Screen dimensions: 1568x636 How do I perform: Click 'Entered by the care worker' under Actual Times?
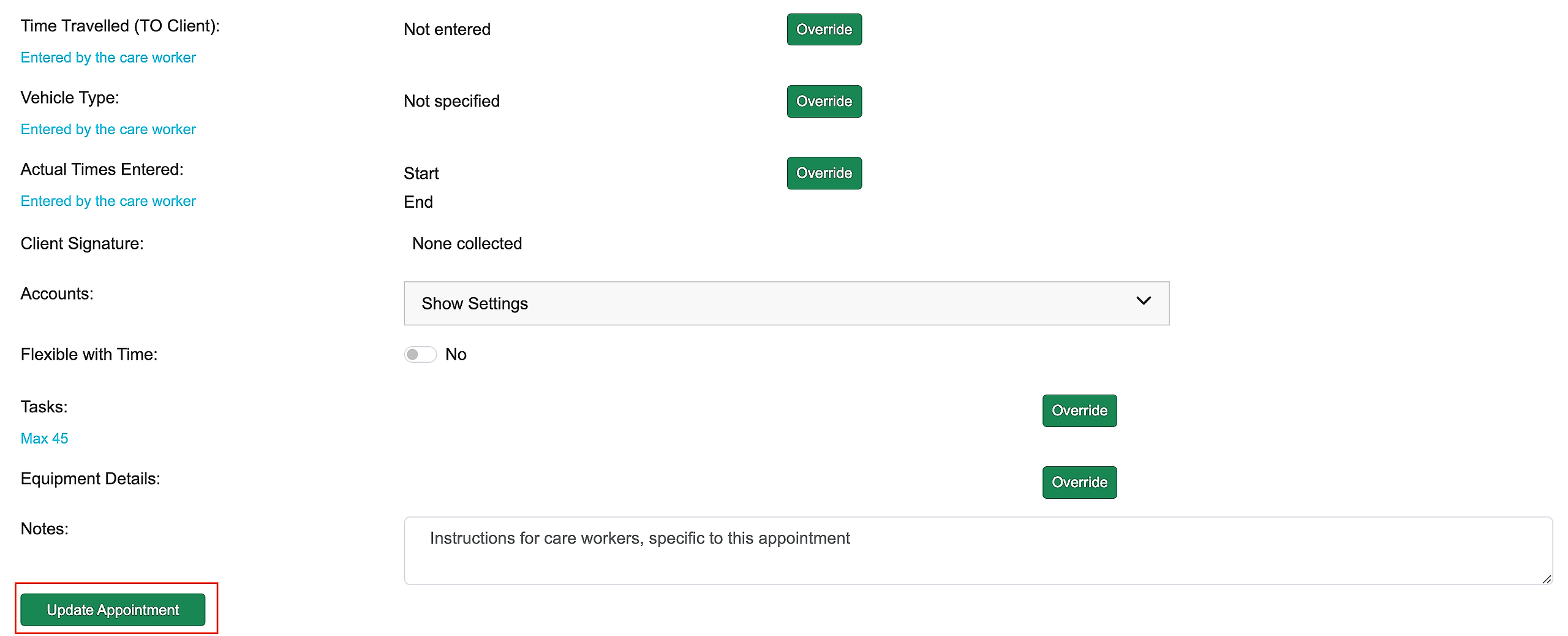(x=108, y=201)
